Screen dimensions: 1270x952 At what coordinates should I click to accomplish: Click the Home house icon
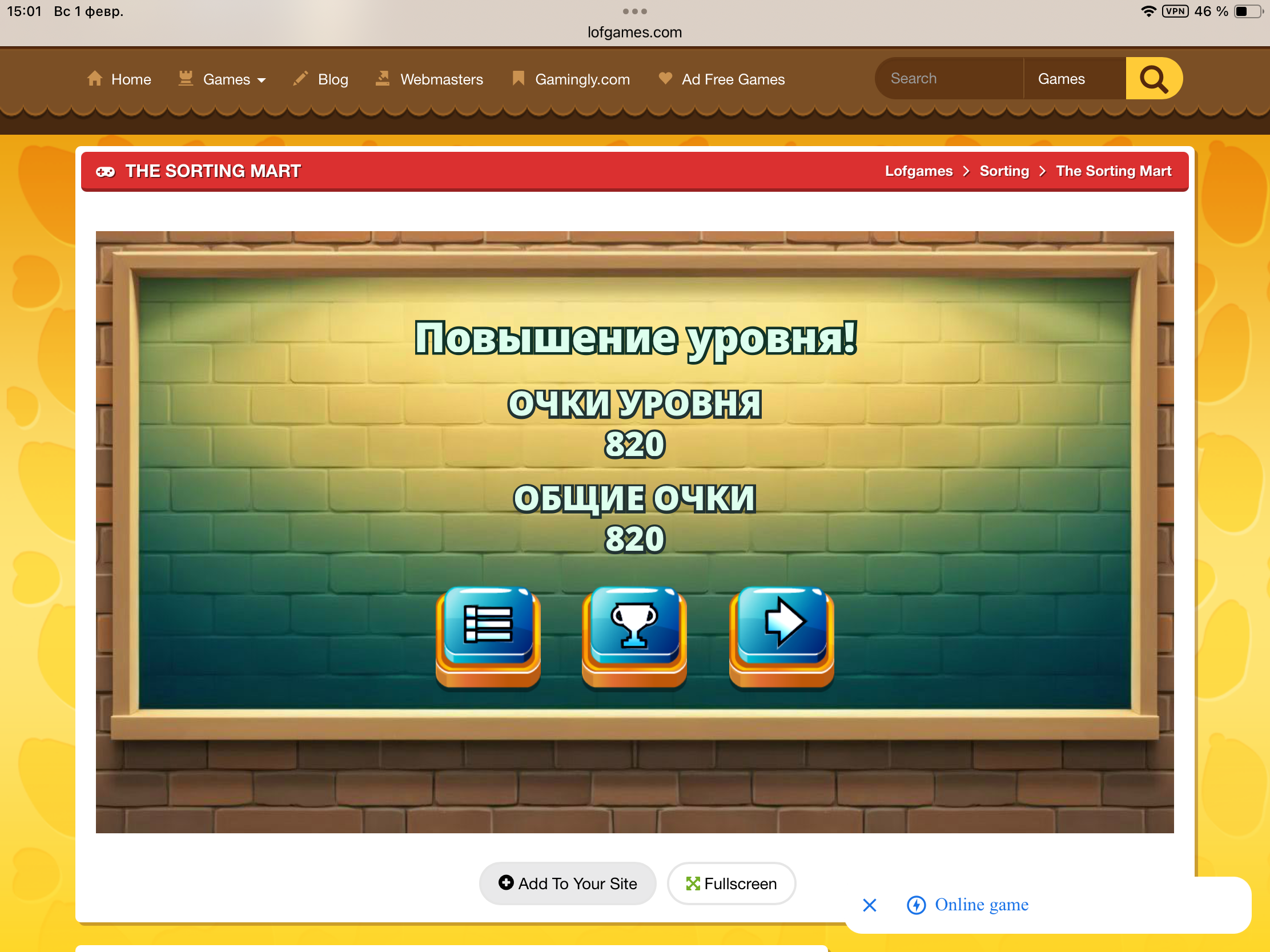click(x=95, y=79)
